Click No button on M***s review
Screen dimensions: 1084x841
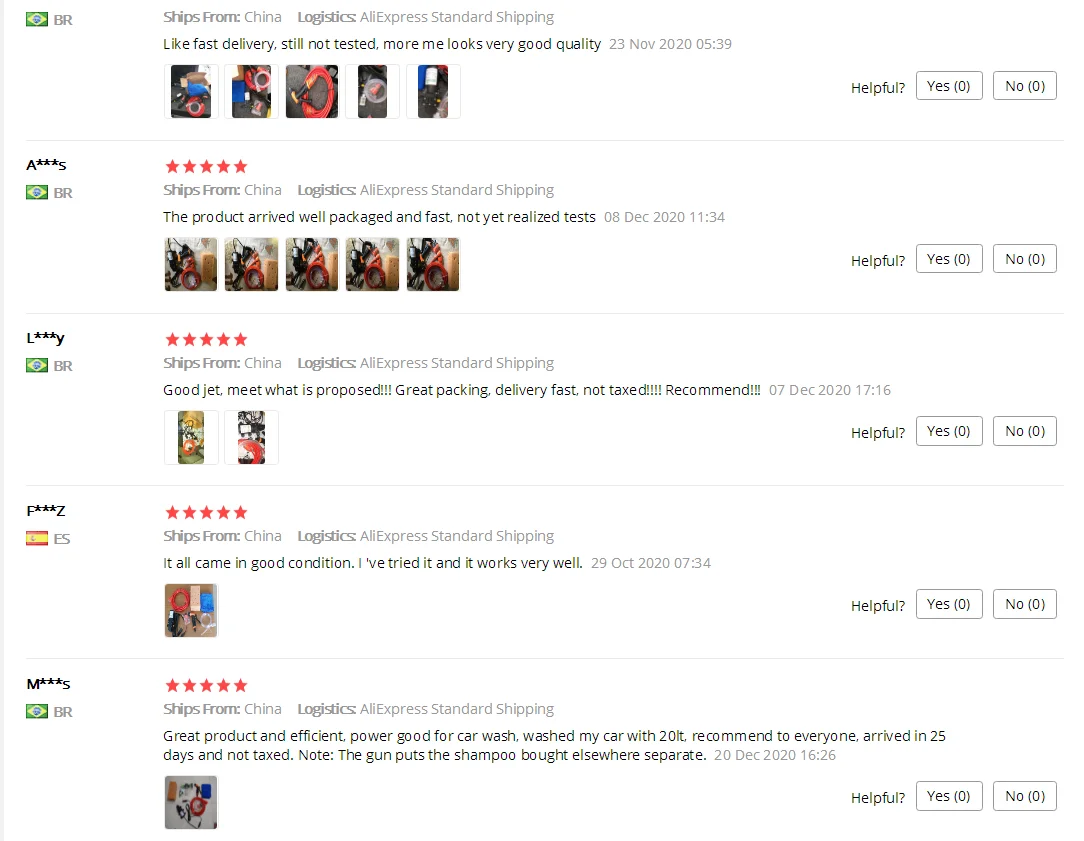tap(1025, 796)
